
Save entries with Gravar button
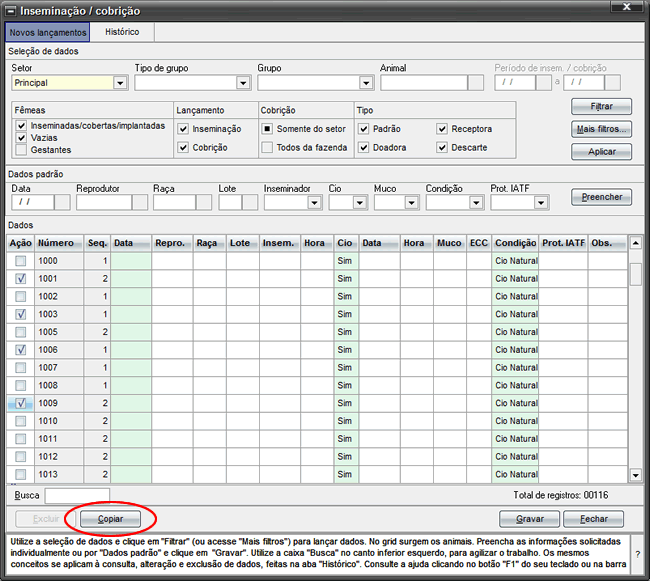coord(529,519)
